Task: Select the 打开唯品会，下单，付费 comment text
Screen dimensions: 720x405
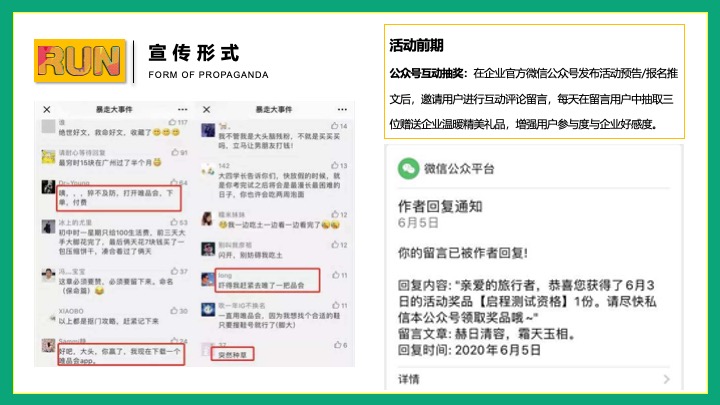Action: pos(116,197)
